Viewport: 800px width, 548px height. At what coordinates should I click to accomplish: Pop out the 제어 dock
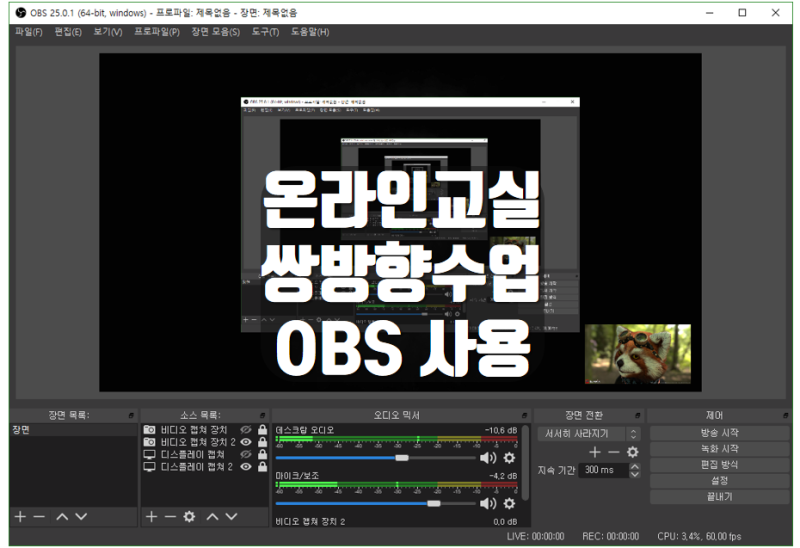[x=785, y=415]
